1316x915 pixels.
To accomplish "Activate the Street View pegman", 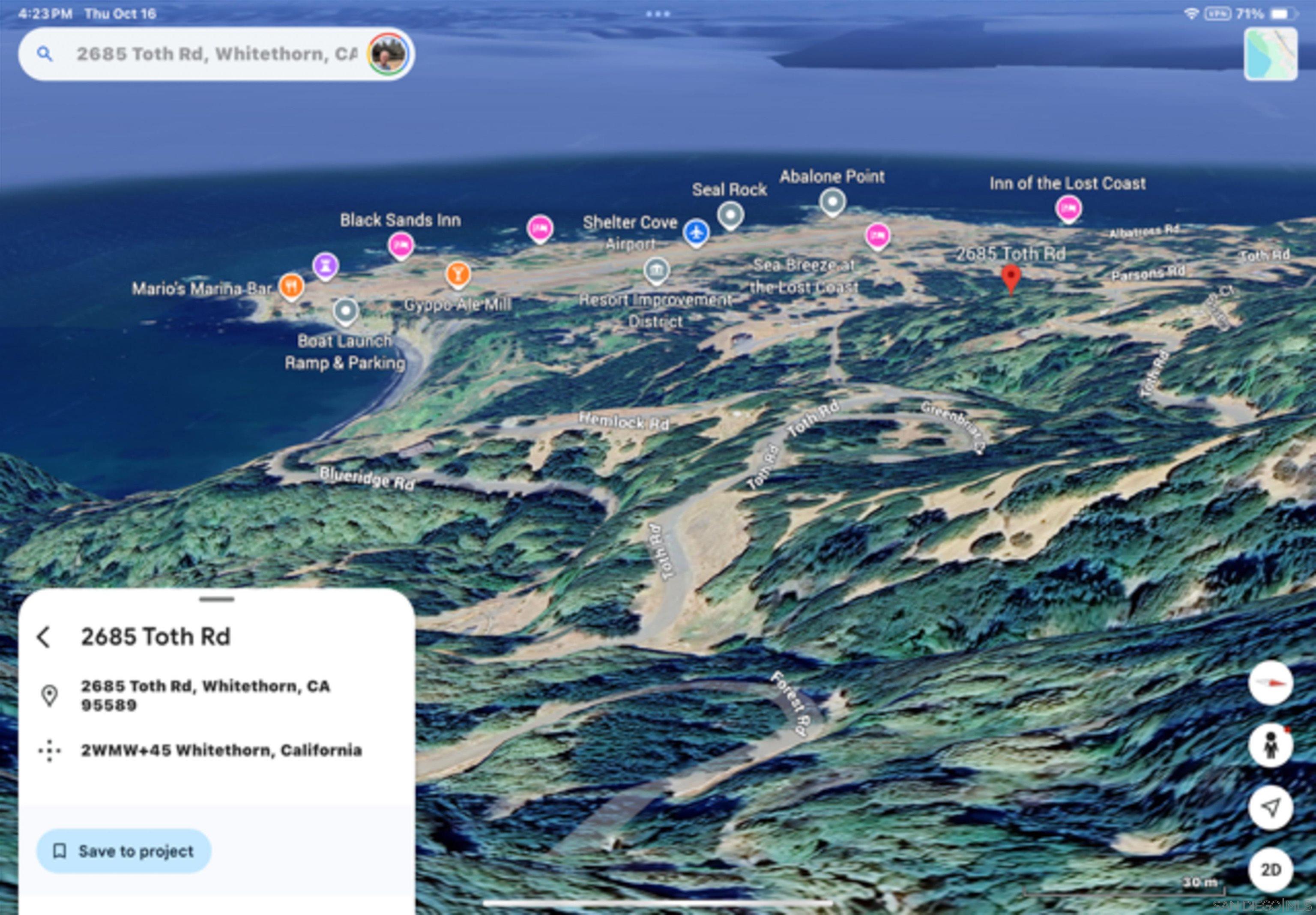I will pyautogui.click(x=1270, y=745).
